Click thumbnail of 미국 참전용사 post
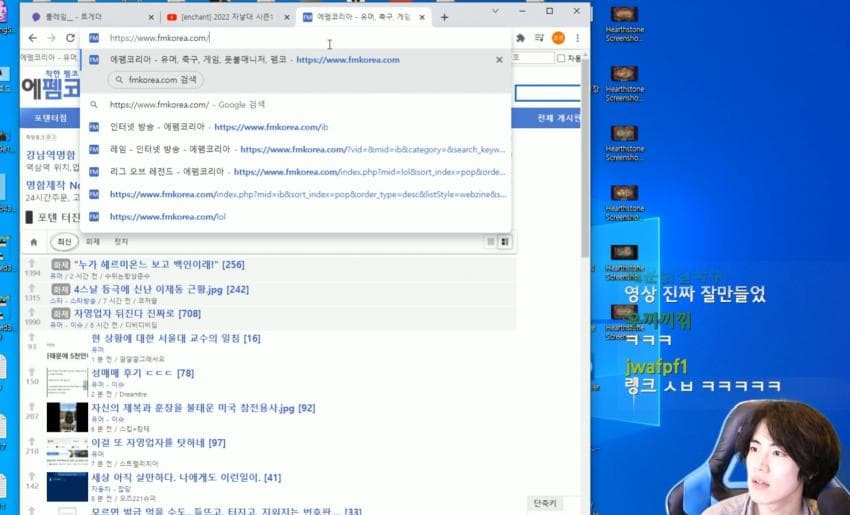 coord(67,417)
